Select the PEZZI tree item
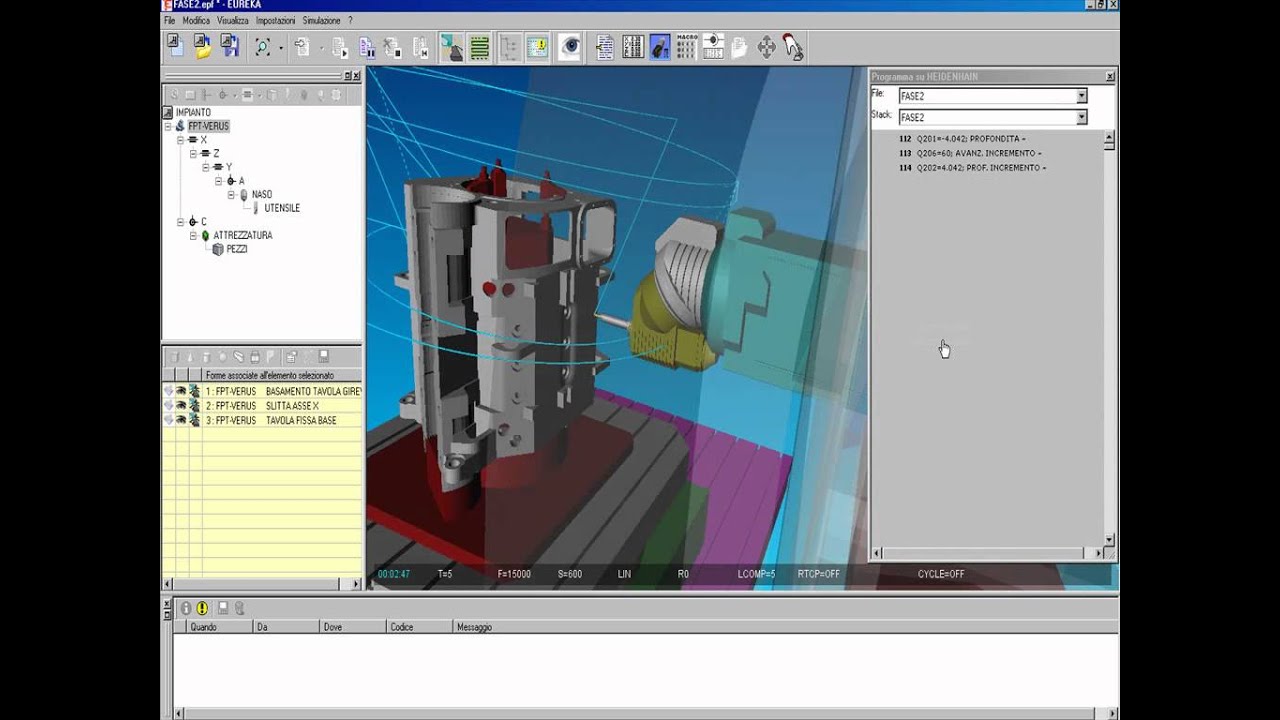 point(236,249)
